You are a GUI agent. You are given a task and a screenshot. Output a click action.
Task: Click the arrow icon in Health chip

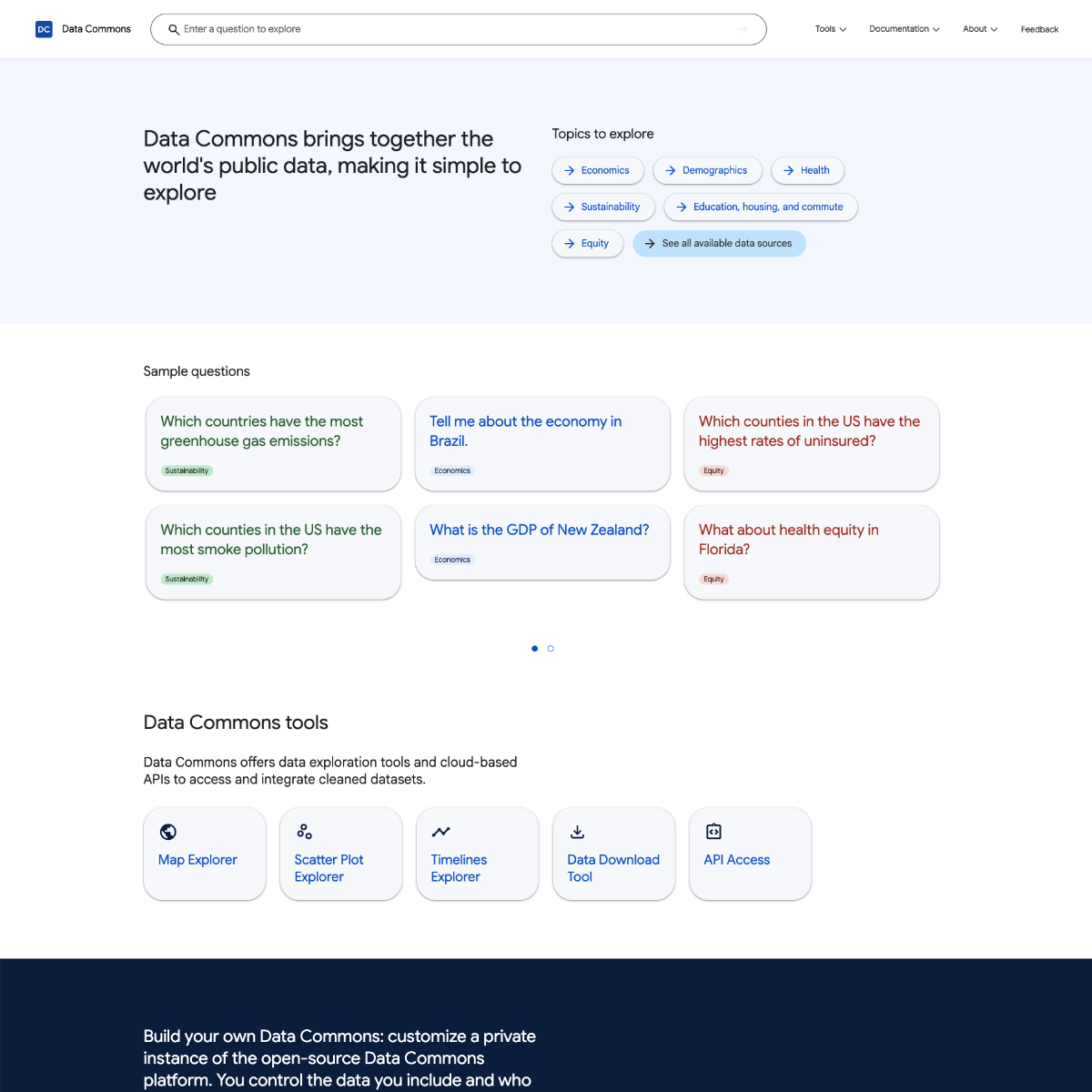[789, 170]
